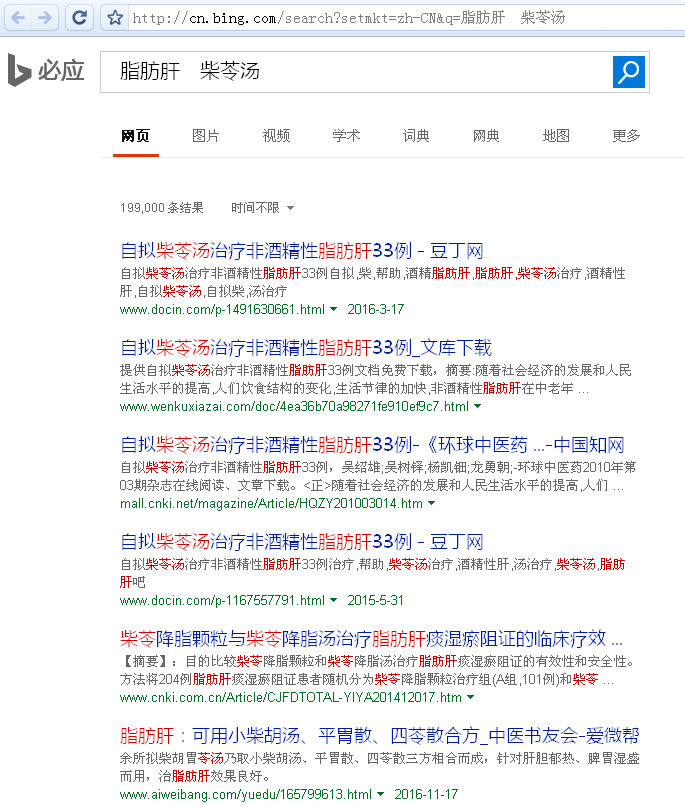
Task: Click the mall.cnki.net/magazine green URL text
Action: pos(271,503)
